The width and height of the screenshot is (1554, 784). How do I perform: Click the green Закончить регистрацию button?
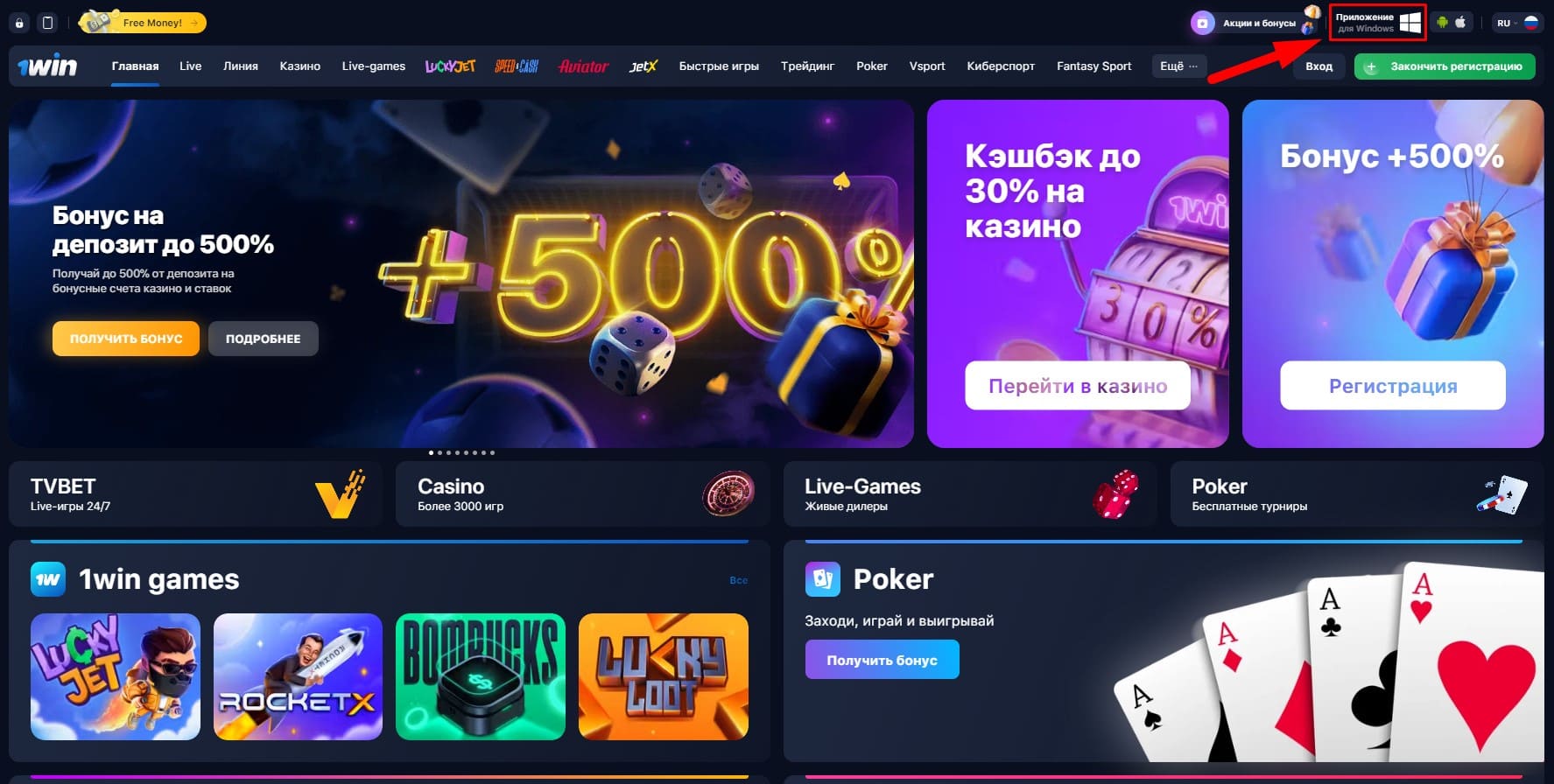pos(1445,66)
